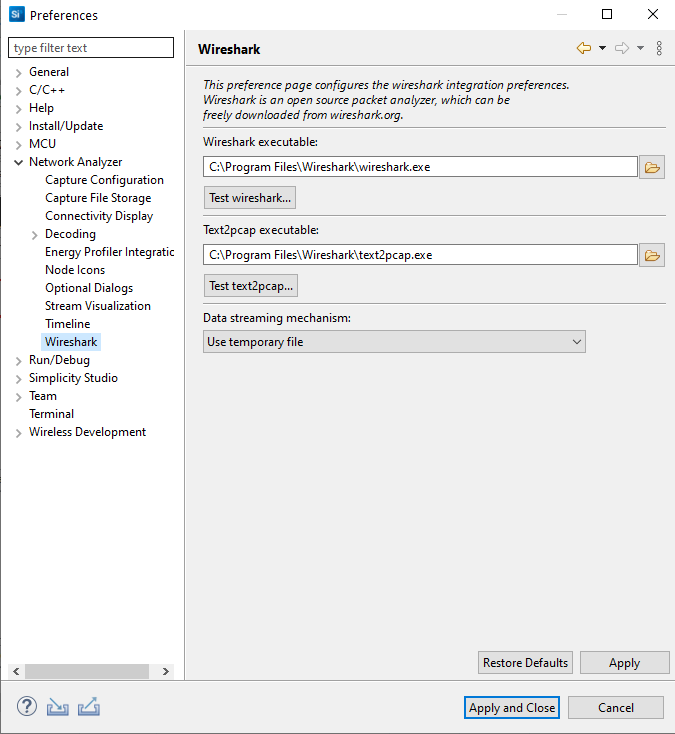Screen dimensions: 675x734
Task: Expand the Wireless Development tree node
Action: (x=18, y=433)
